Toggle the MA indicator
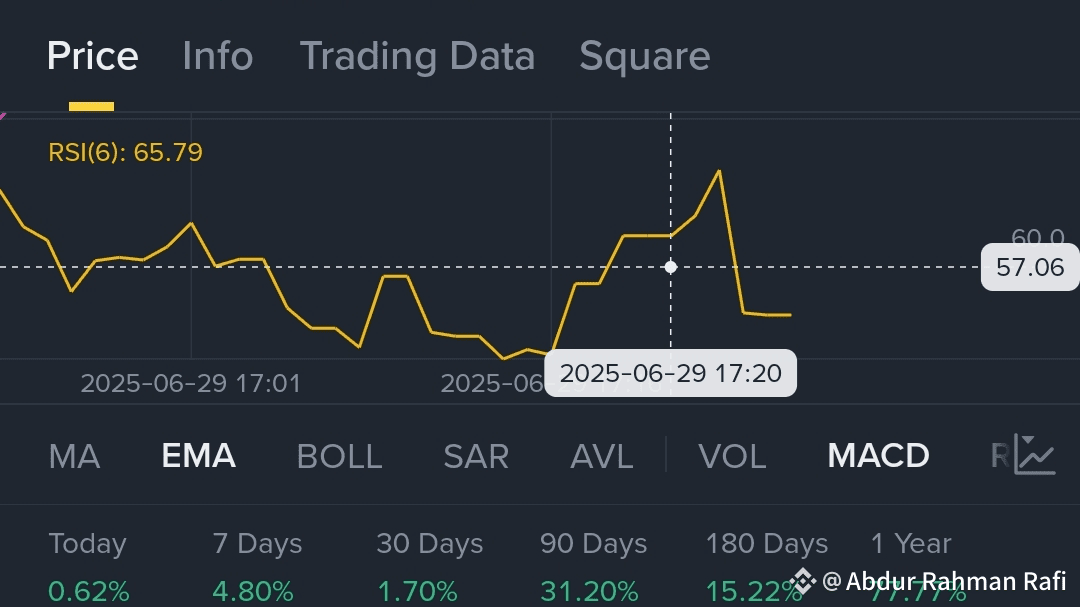The width and height of the screenshot is (1080, 607). (x=74, y=456)
